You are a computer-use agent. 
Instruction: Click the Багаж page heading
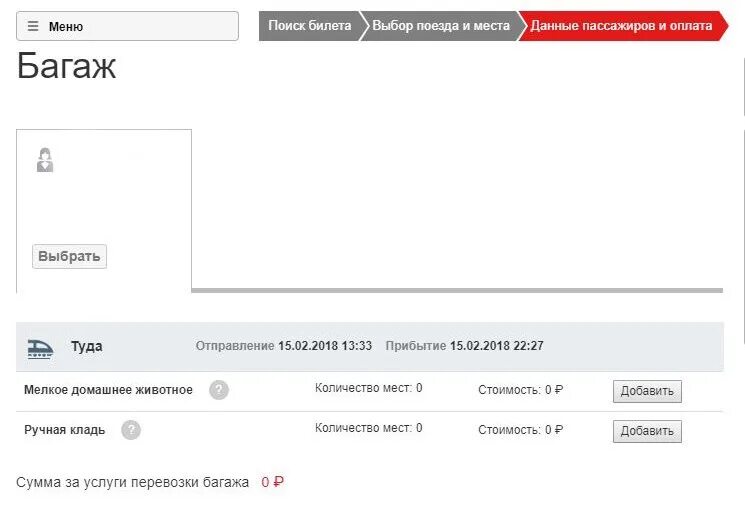tap(67, 66)
